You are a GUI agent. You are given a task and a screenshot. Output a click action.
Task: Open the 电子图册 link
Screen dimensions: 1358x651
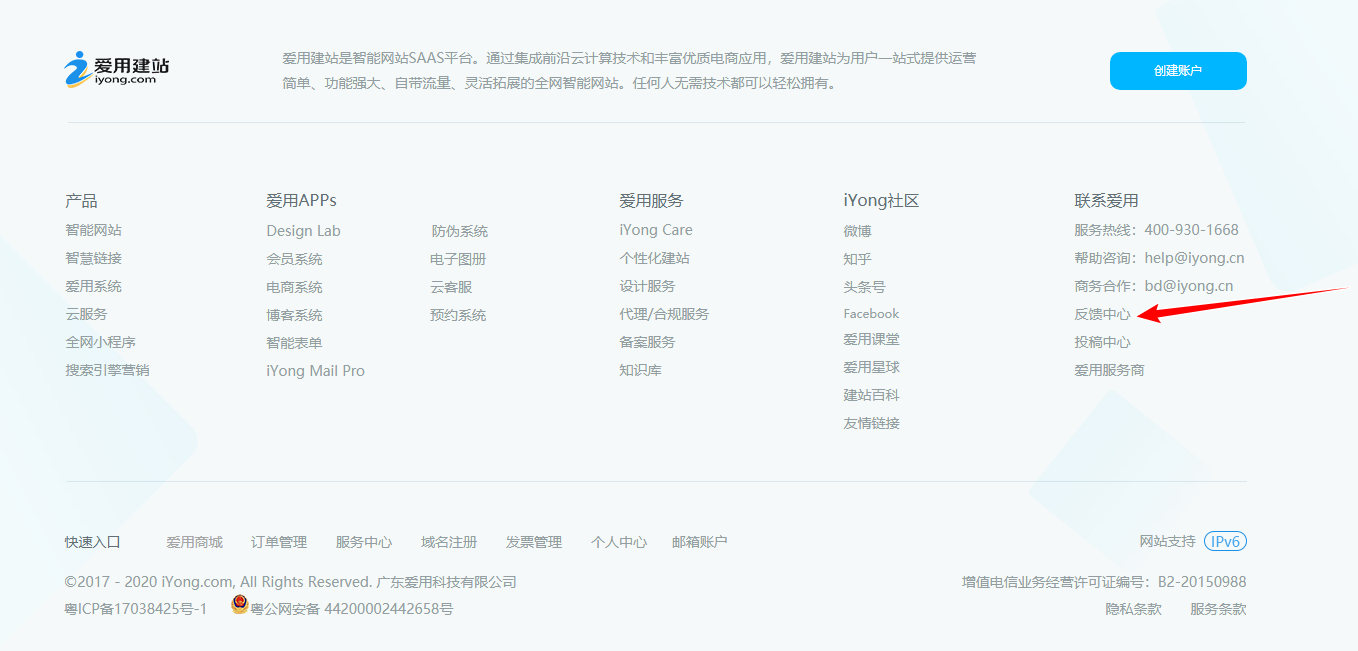click(459, 259)
